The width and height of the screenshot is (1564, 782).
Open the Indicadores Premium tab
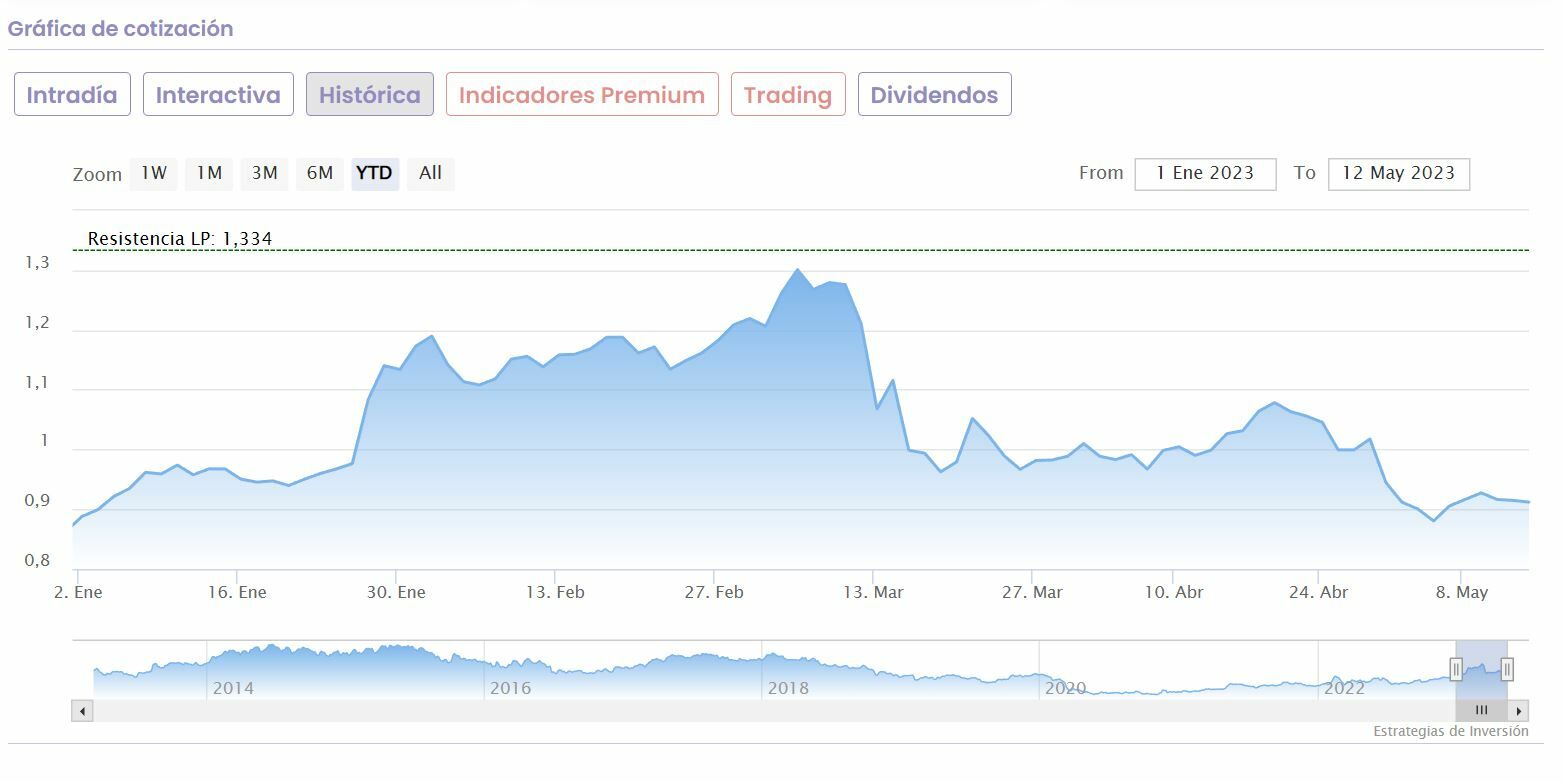(x=582, y=95)
